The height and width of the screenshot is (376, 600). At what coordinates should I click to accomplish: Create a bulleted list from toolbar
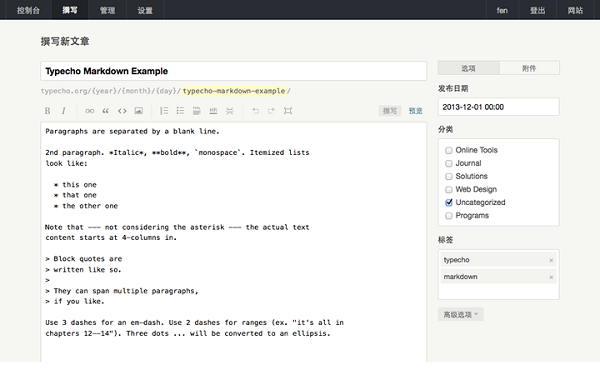click(180, 111)
